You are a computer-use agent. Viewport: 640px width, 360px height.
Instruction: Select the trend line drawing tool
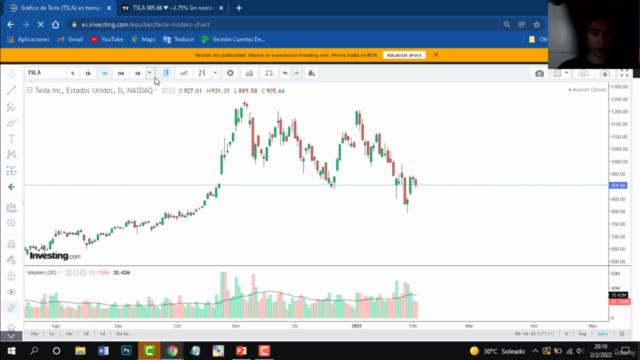[x=11, y=90]
